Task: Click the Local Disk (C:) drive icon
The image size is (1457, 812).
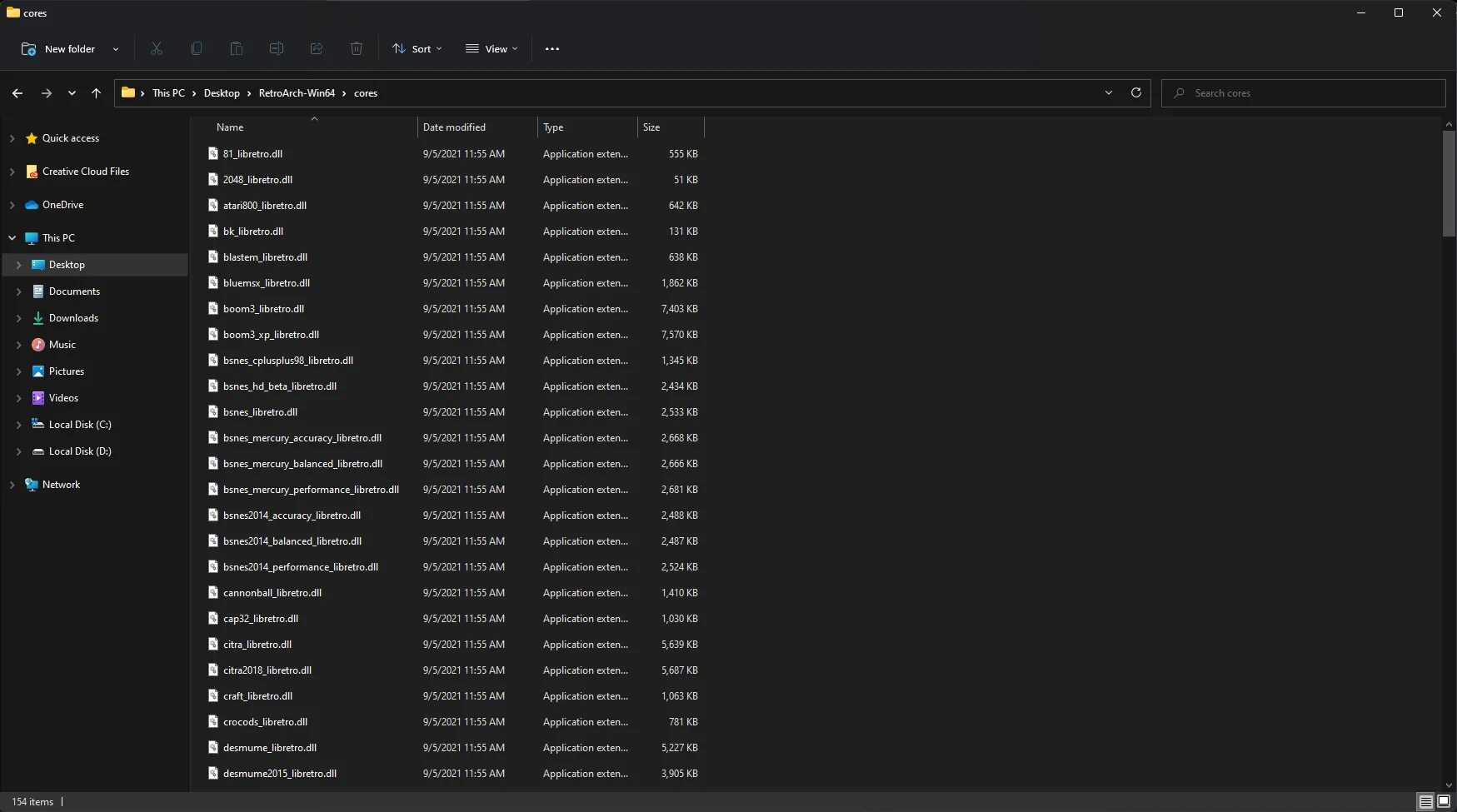Action: (38, 425)
